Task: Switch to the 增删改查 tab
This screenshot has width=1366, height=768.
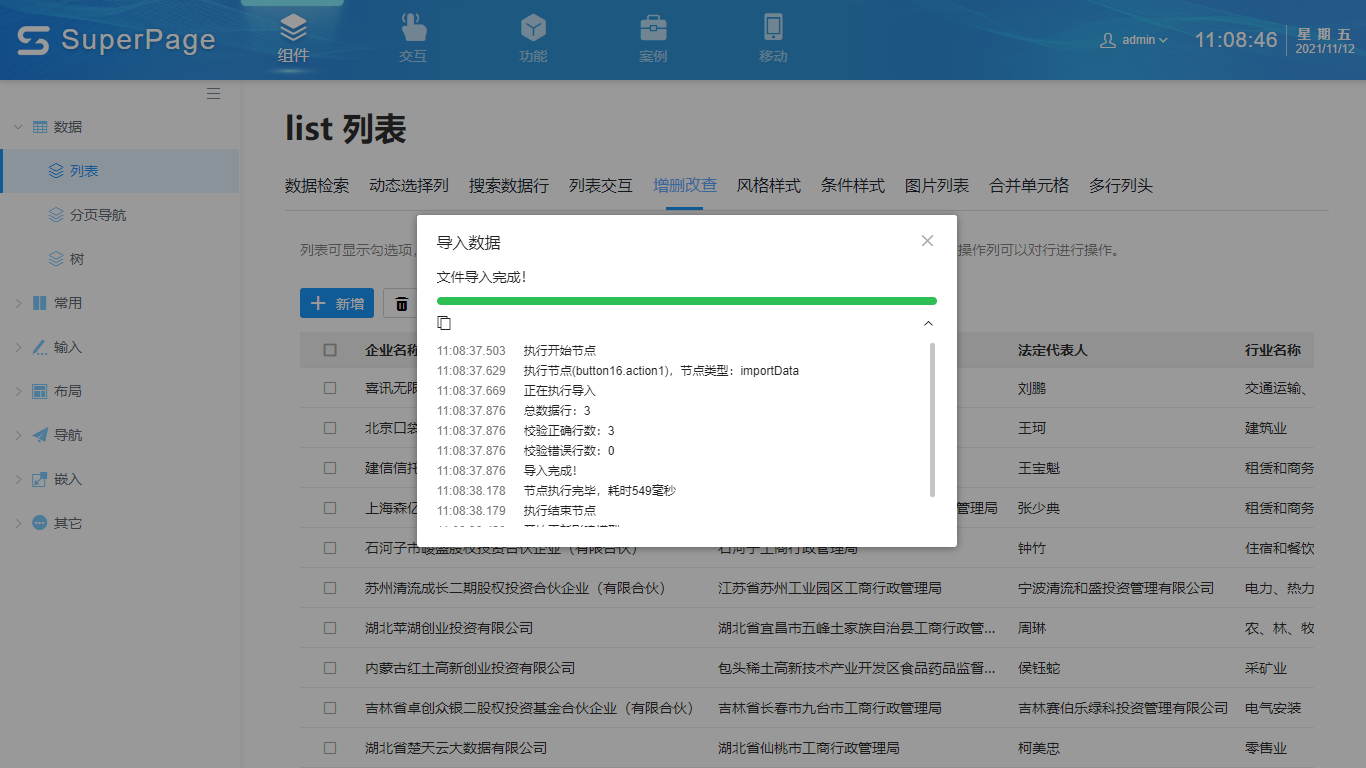Action: click(x=685, y=186)
